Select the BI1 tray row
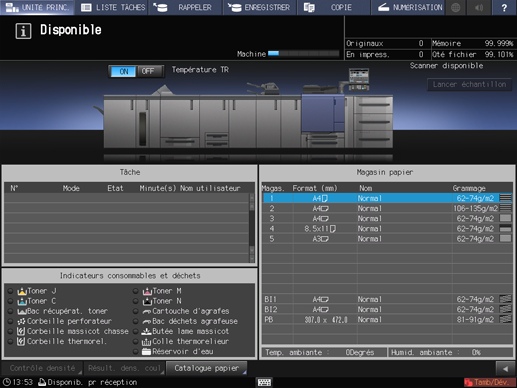The image size is (517, 388). [388, 299]
